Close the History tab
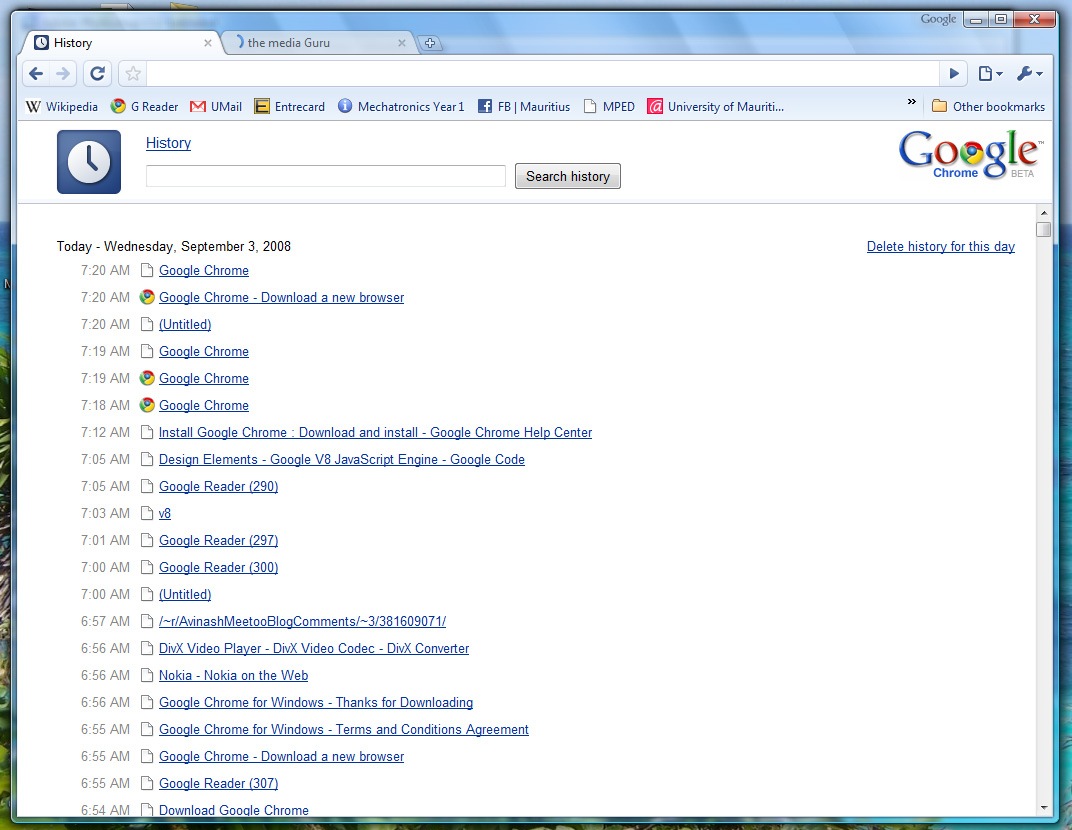Image resolution: width=1072 pixels, height=830 pixels. tap(207, 43)
